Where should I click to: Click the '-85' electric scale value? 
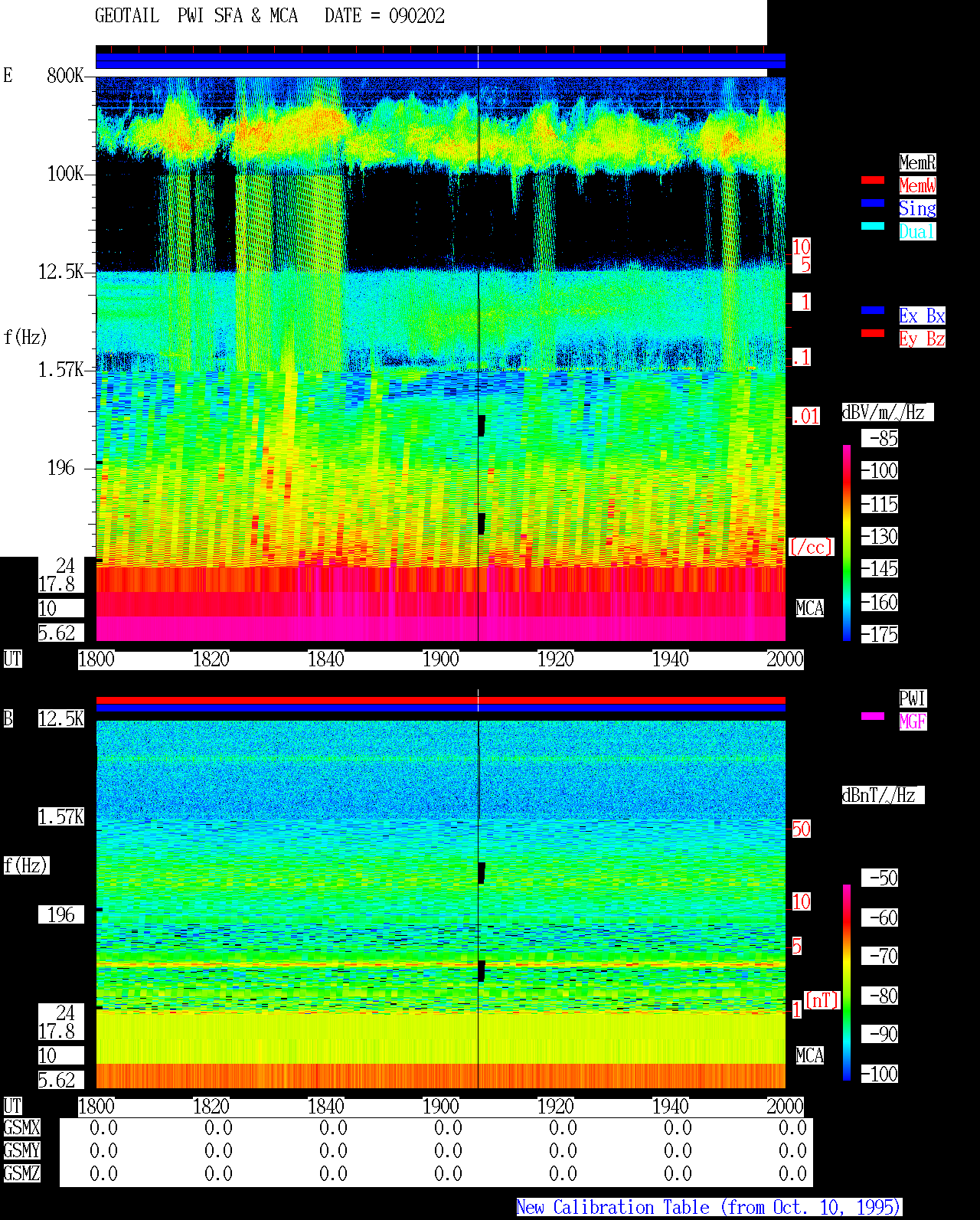[880, 438]
